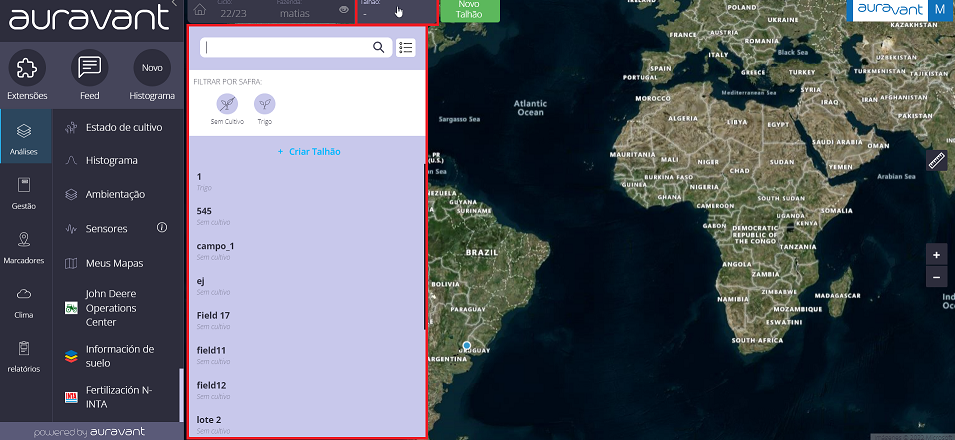Screen dimensions: 955x440
Task: Select talhão field11
Action: pos(306,355)
